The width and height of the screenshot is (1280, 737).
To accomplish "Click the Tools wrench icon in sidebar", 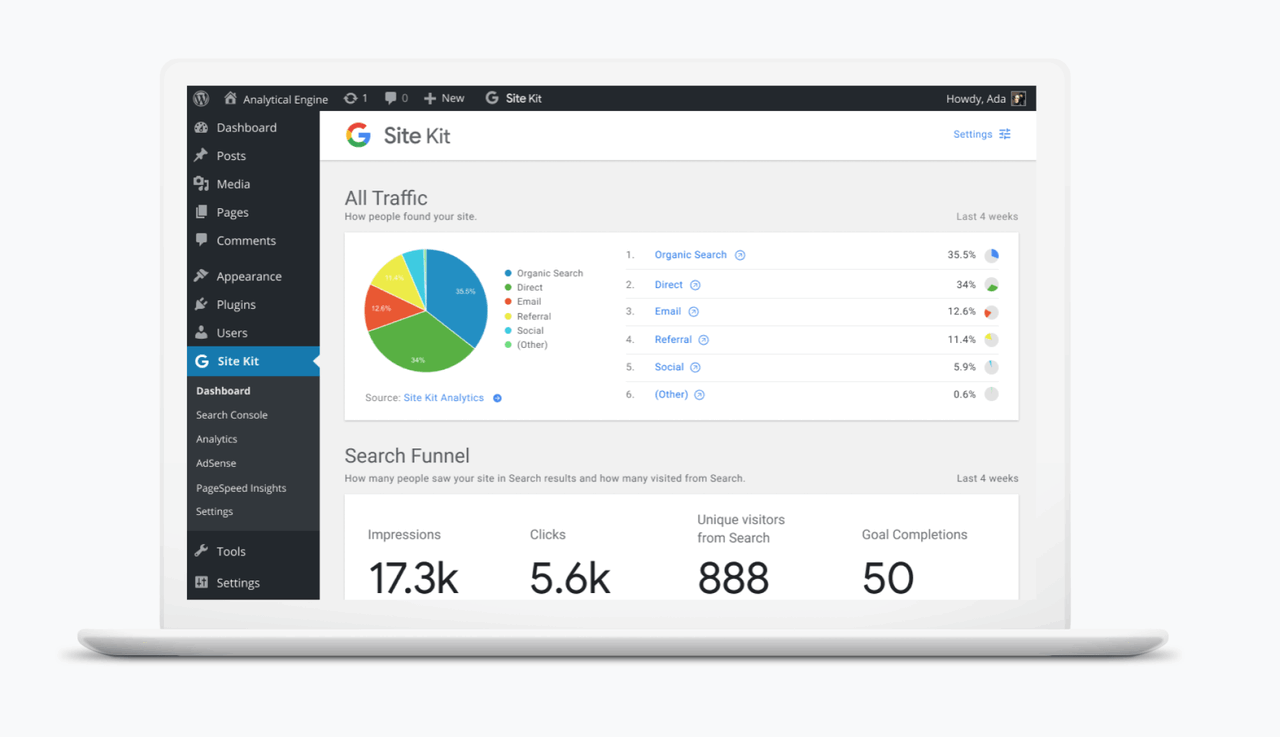I will 201,551.
